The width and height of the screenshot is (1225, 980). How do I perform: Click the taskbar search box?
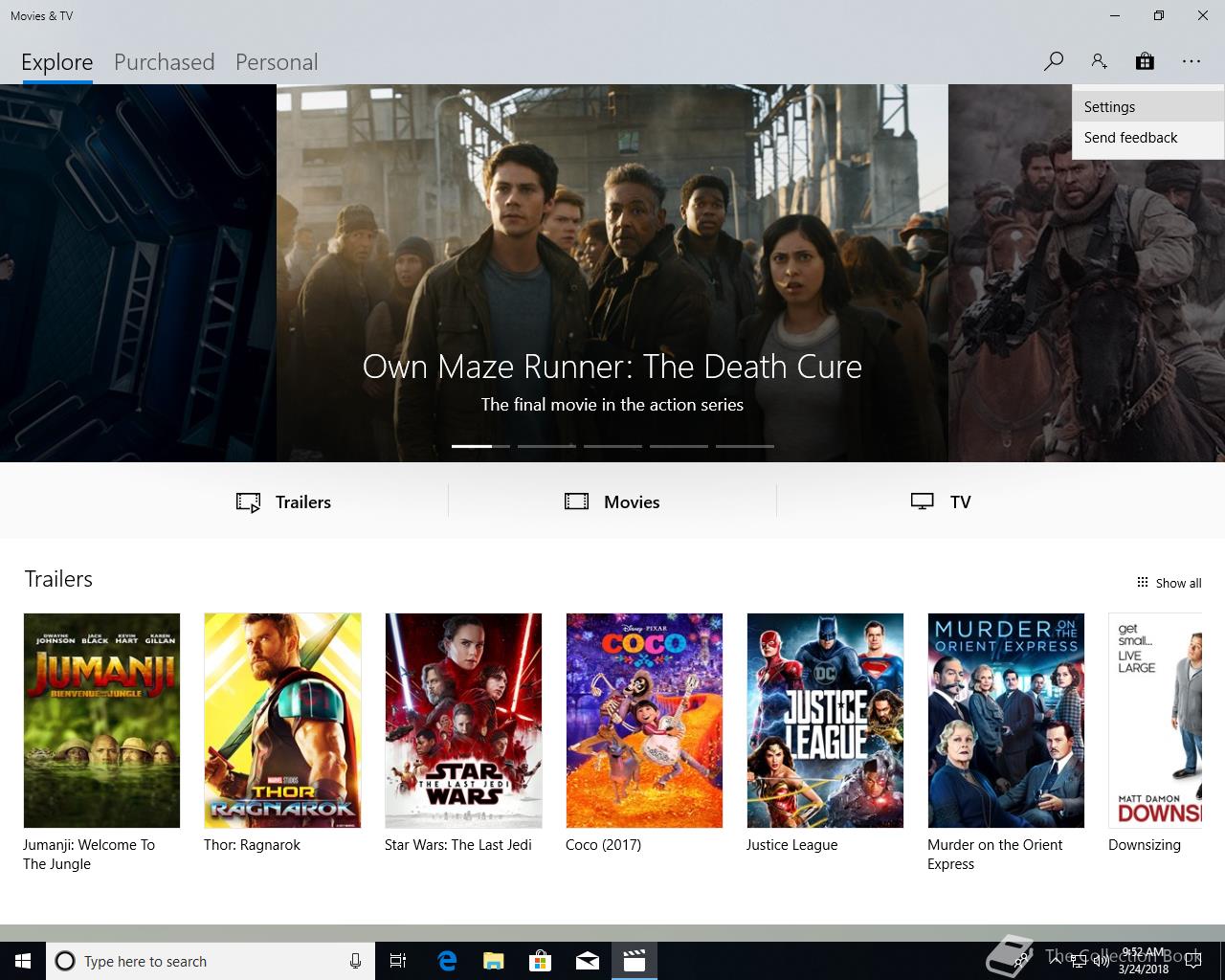click(x=209, y=961)
